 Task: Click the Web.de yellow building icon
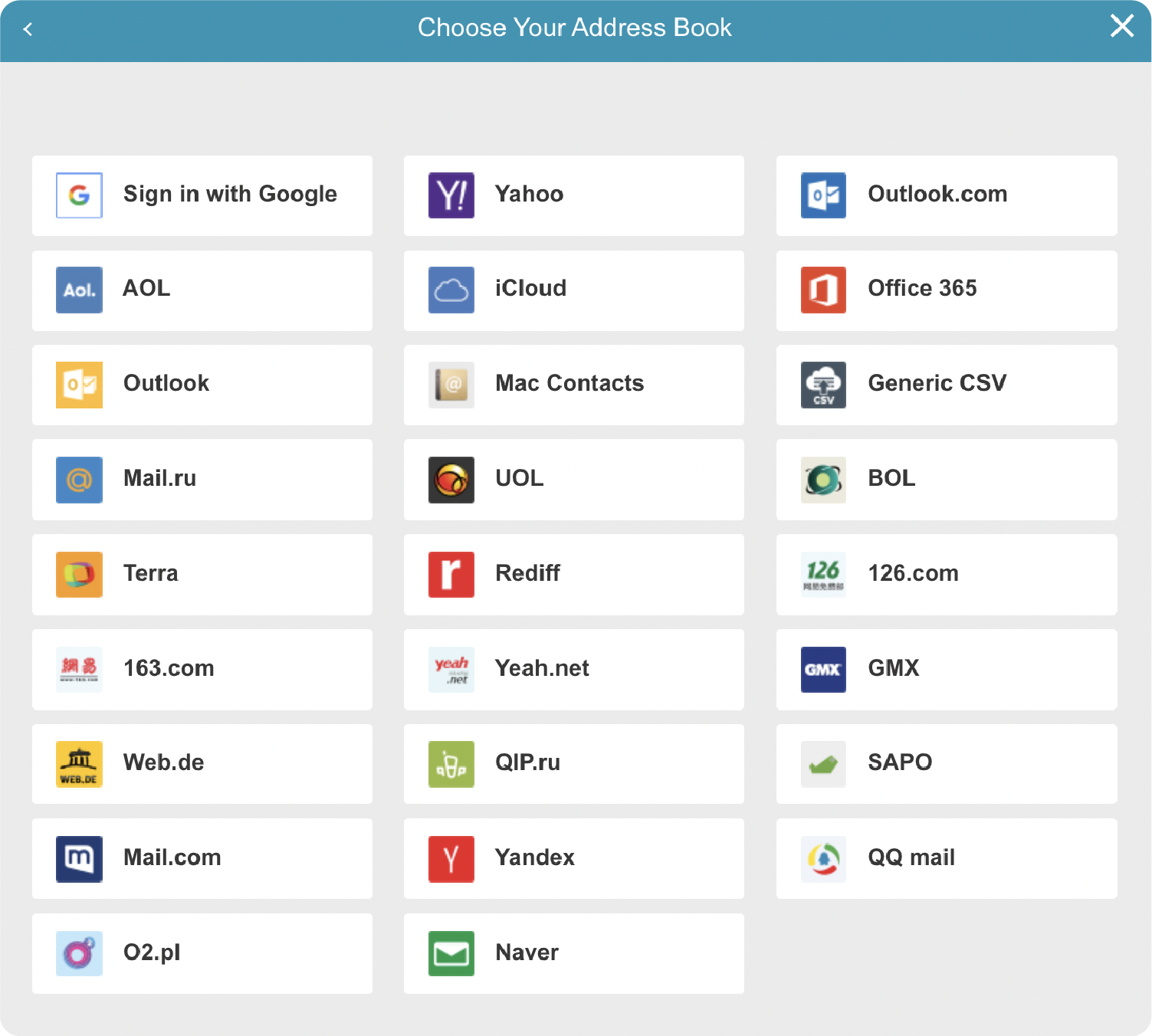(x=79, y=764)
